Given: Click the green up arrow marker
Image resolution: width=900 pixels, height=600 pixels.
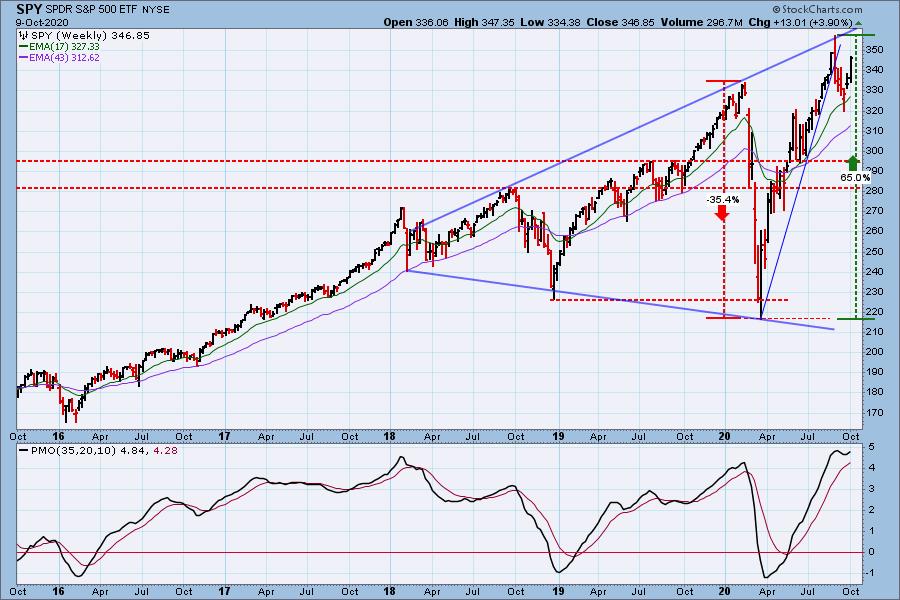Looking at the screenshot, I should click(x=853, y=163).
